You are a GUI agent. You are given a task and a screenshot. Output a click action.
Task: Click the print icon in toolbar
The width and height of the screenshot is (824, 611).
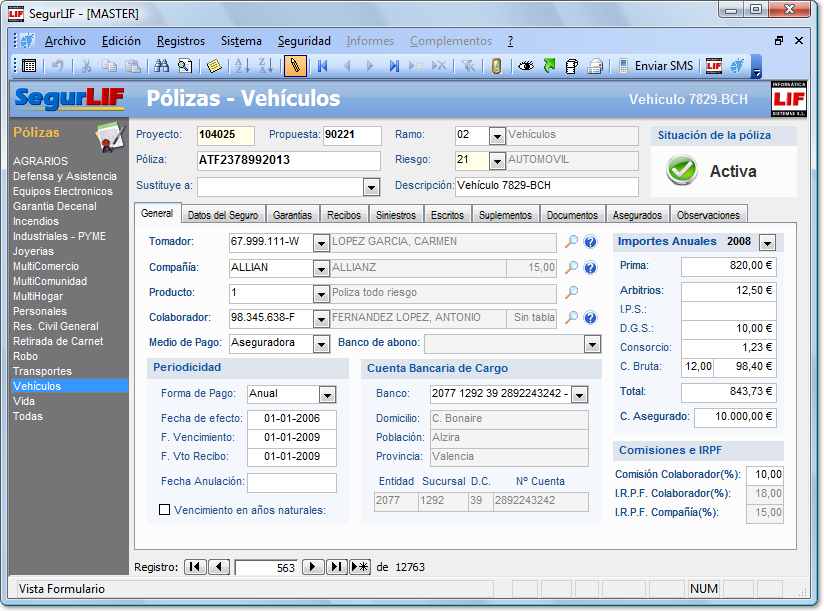pyautogui.click(x=595, y=66)
